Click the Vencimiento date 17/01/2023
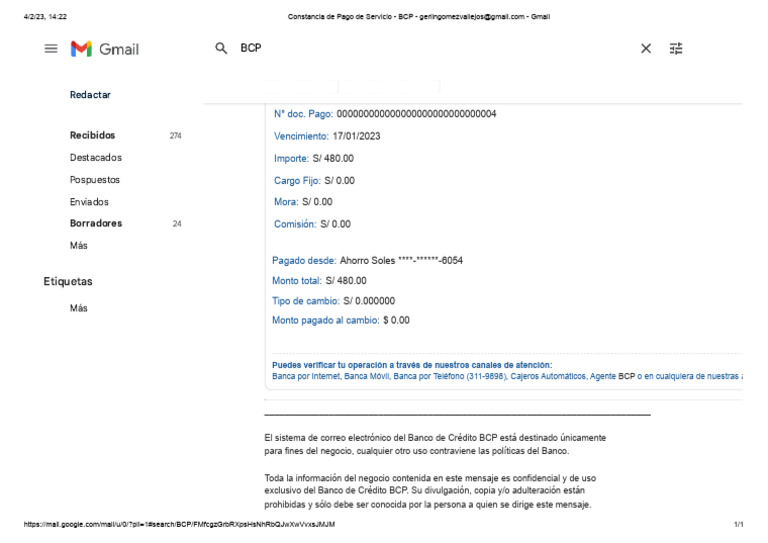 tap(356, 136)
